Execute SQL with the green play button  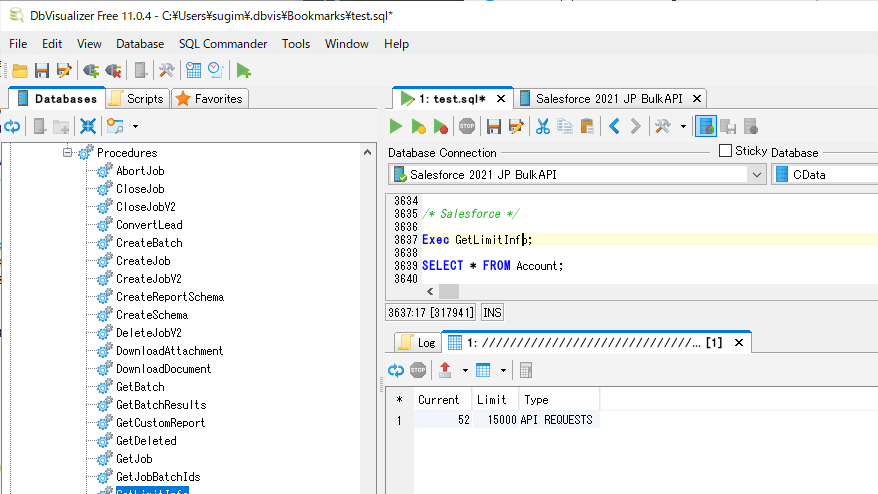396,127
